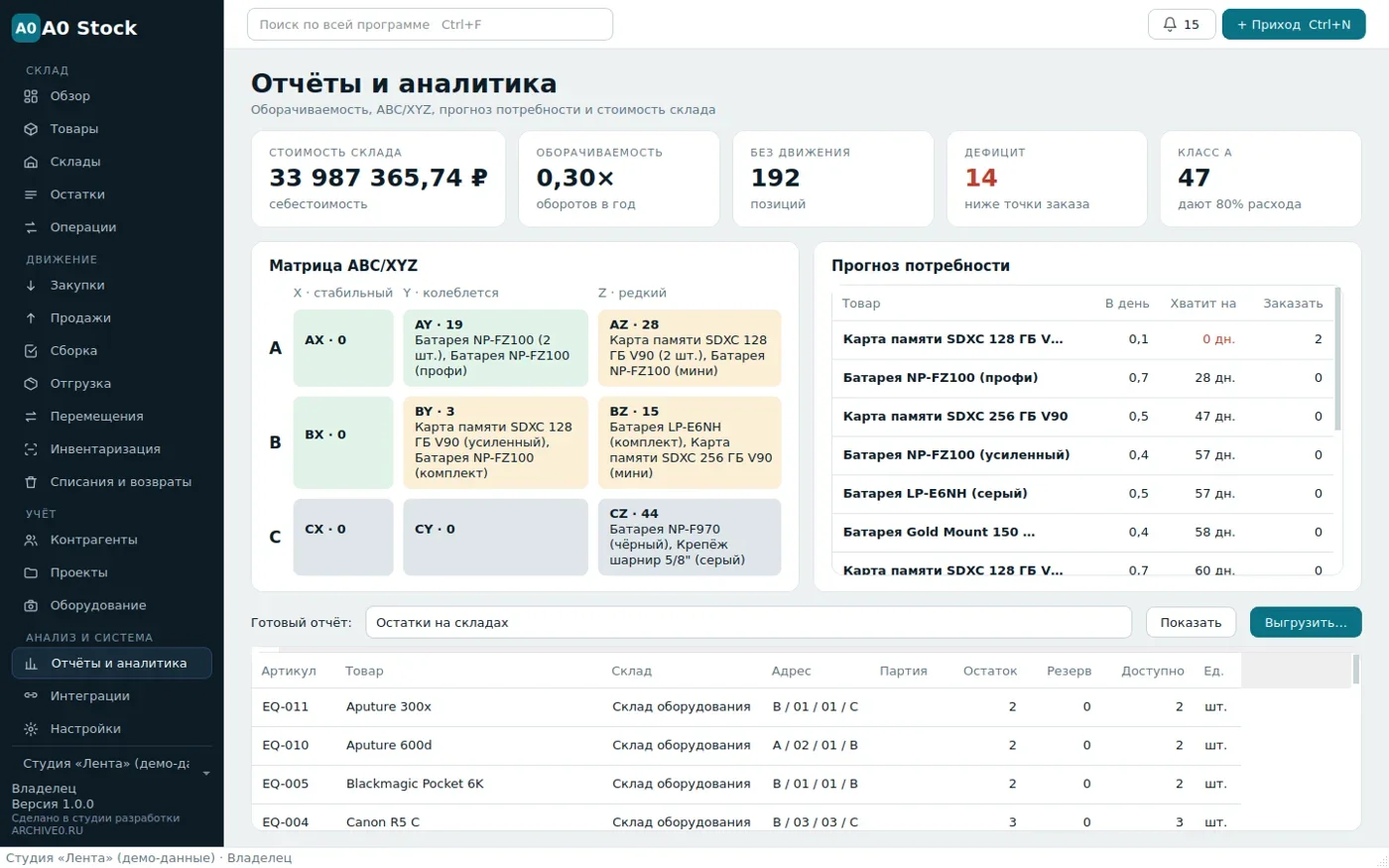This screenshot has width=1389, height=868.
Task: Click the stock table vertical scrollbar
Action: 1356,670
